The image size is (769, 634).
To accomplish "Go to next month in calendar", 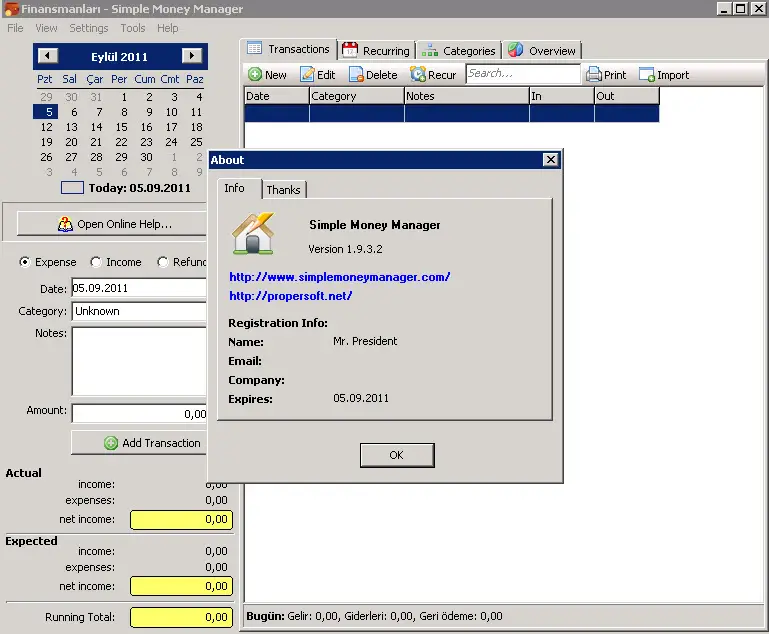I will pyautogui.click(x=192, y=55).
